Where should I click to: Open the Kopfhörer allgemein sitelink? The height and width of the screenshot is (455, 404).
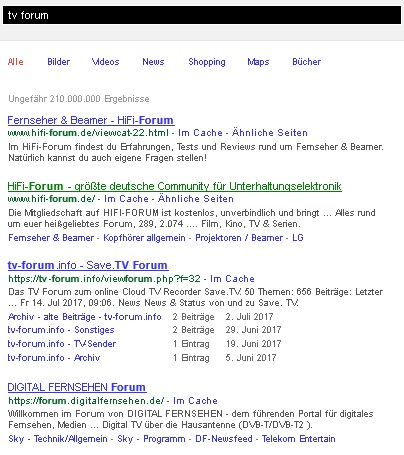(x=144, y=238)
